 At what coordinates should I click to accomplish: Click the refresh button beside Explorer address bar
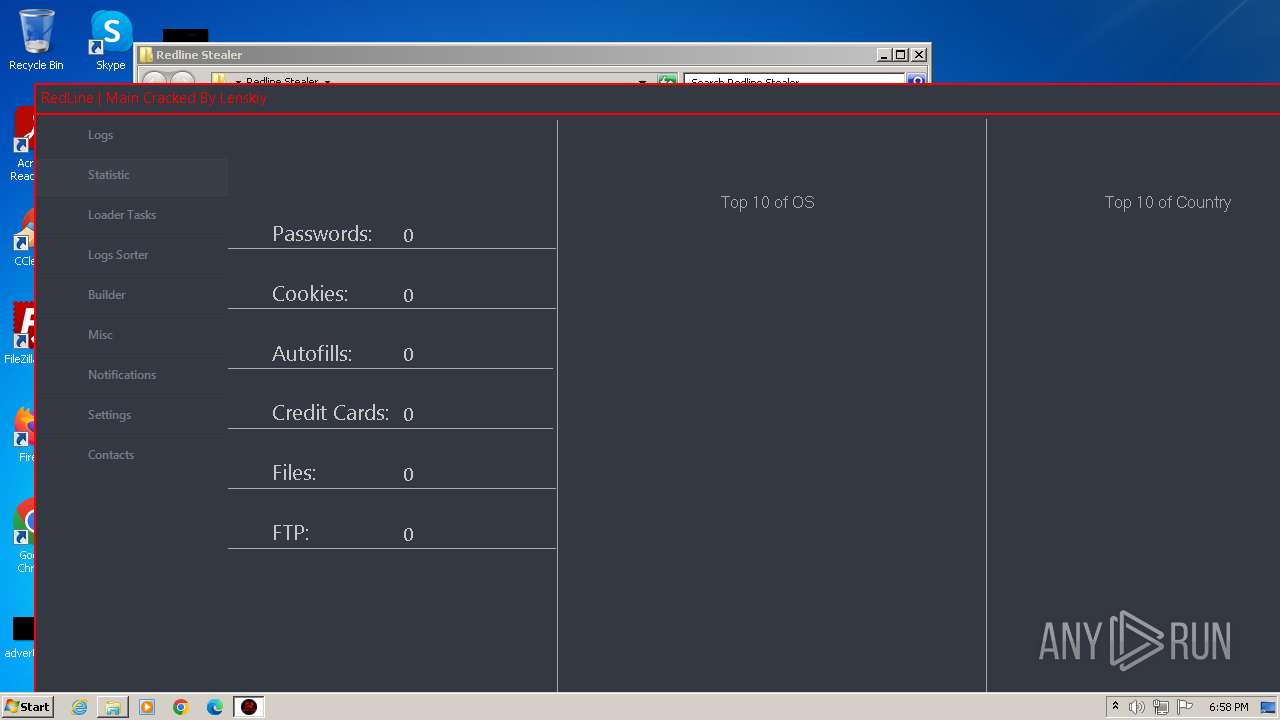(667, 79)
